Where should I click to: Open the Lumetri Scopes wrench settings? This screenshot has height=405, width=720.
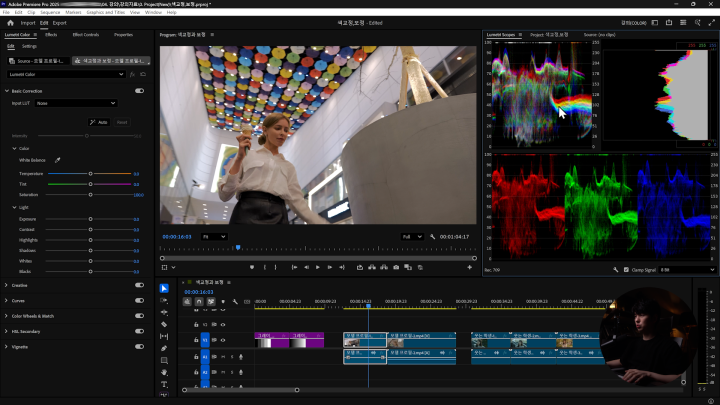point(616,269)
